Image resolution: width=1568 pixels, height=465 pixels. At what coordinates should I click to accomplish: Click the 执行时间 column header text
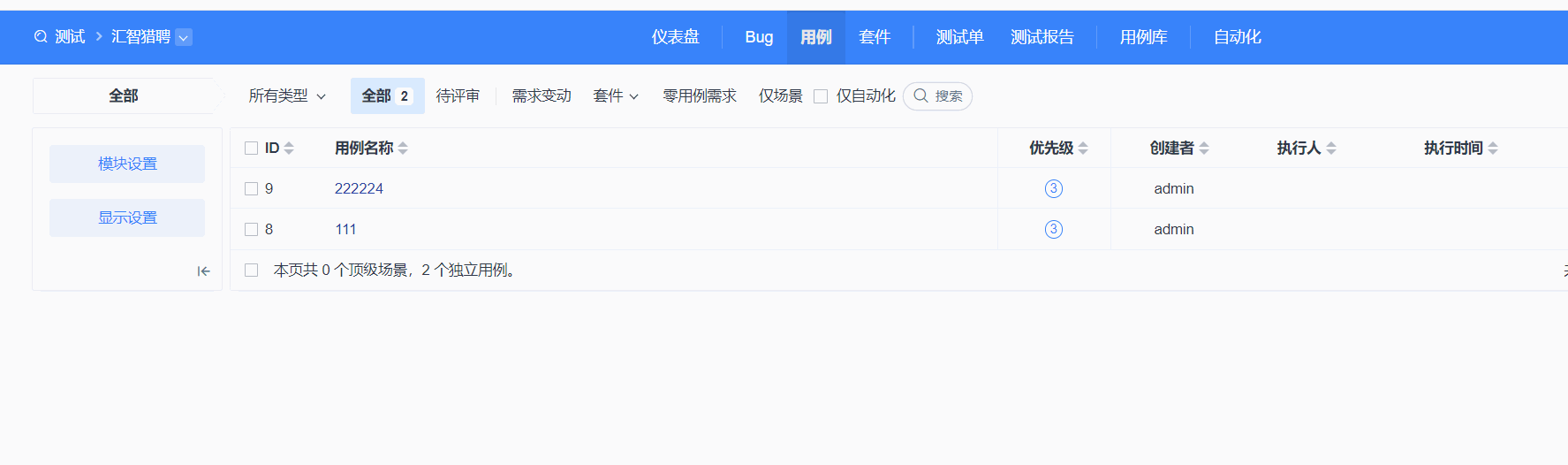click(1453, 148)
